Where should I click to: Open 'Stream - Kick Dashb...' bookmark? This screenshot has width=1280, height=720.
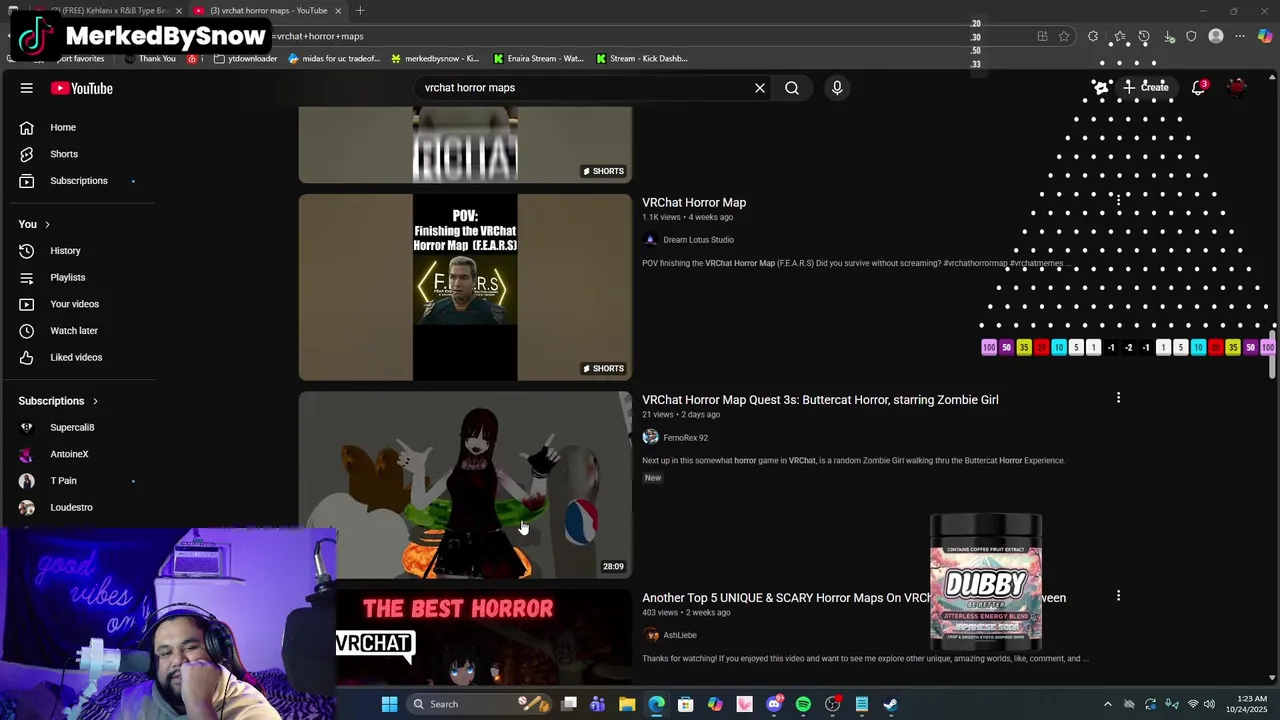point(641,59)
